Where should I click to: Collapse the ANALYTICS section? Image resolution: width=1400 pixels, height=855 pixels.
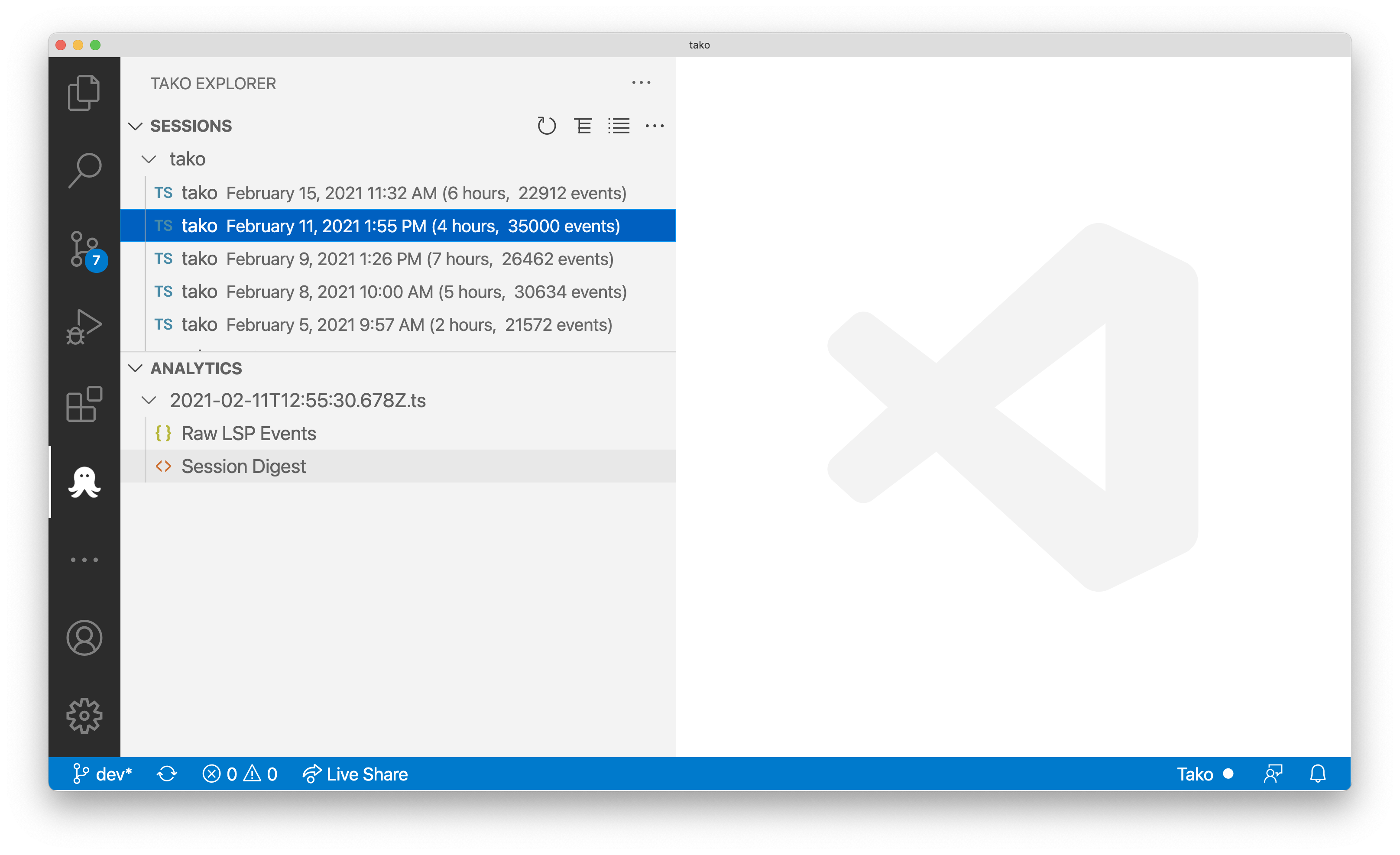[135, 368]
